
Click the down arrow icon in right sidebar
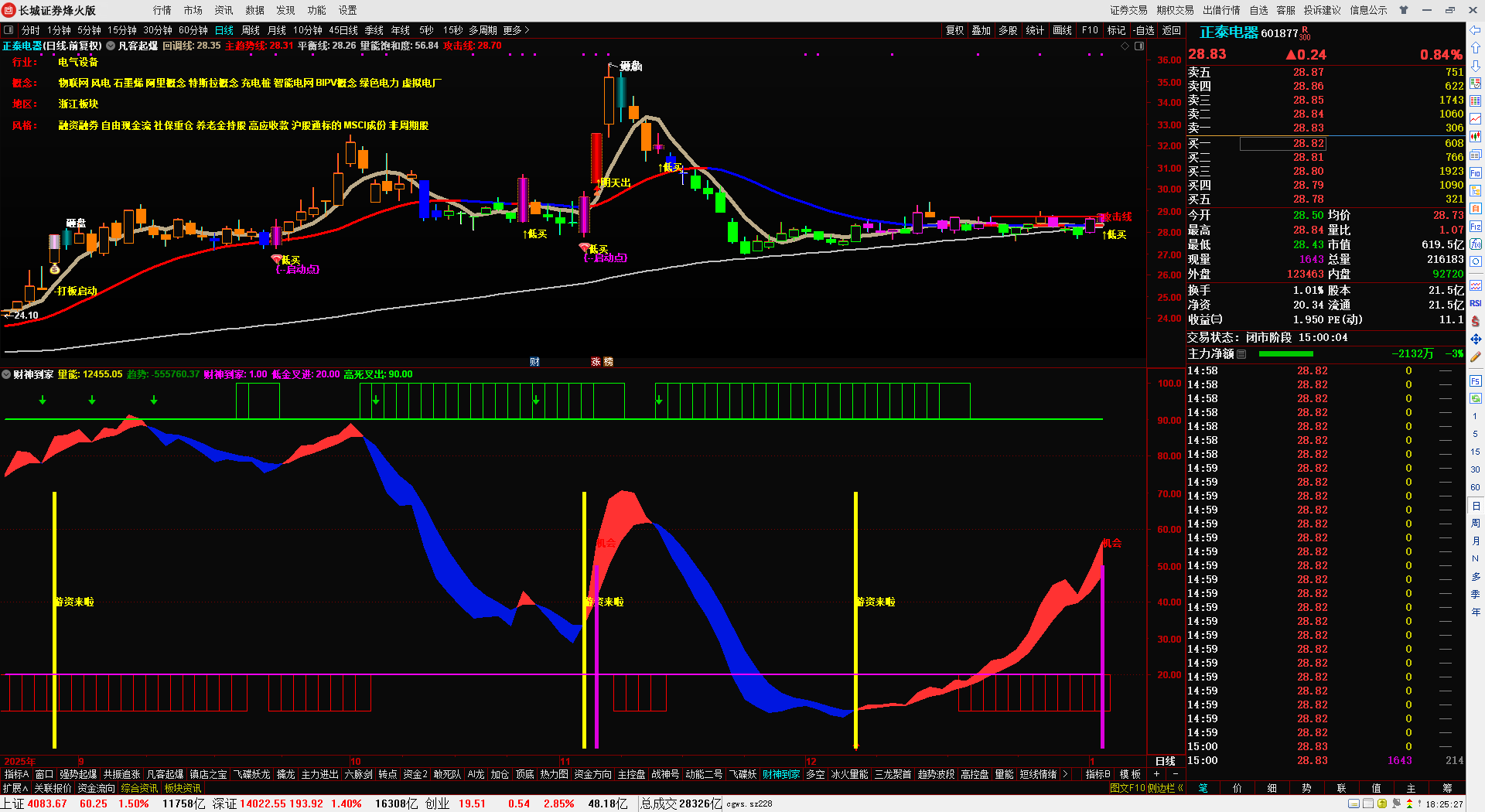point(1475,66)
